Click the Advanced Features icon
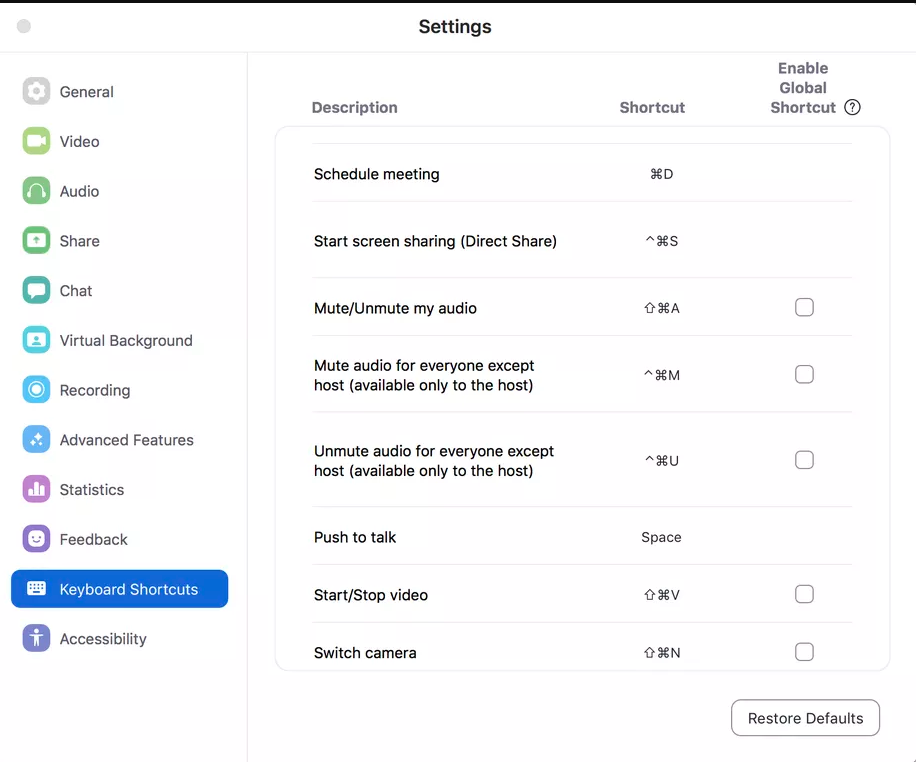Viewport: 916px width, 762px height. 36,439
